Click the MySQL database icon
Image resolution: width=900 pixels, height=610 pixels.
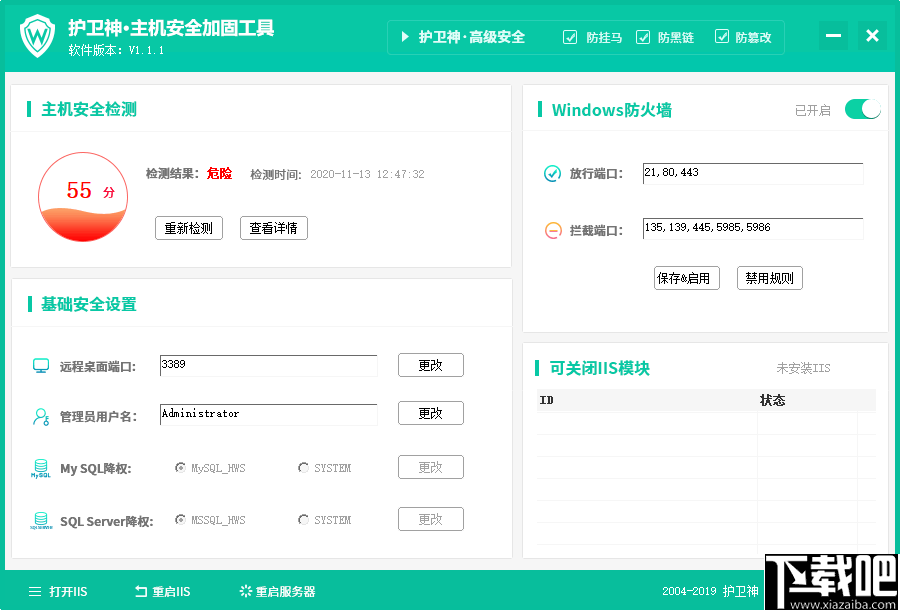(37, 467)
